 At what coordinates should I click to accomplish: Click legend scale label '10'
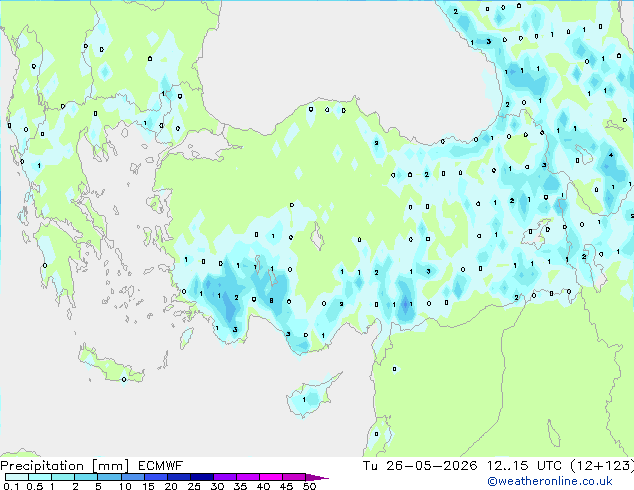[125, 486]
